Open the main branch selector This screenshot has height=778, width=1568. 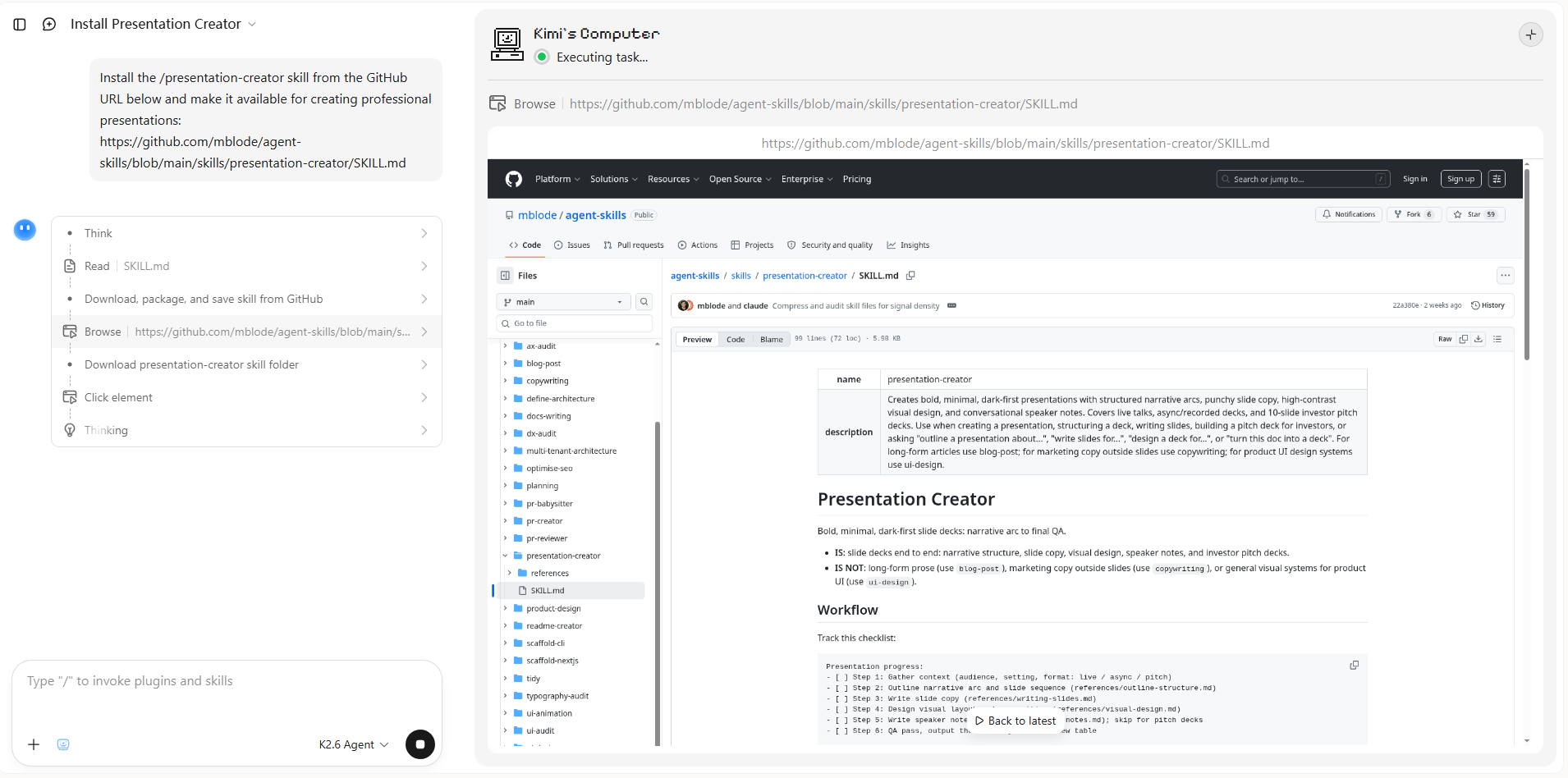(563, 302)
